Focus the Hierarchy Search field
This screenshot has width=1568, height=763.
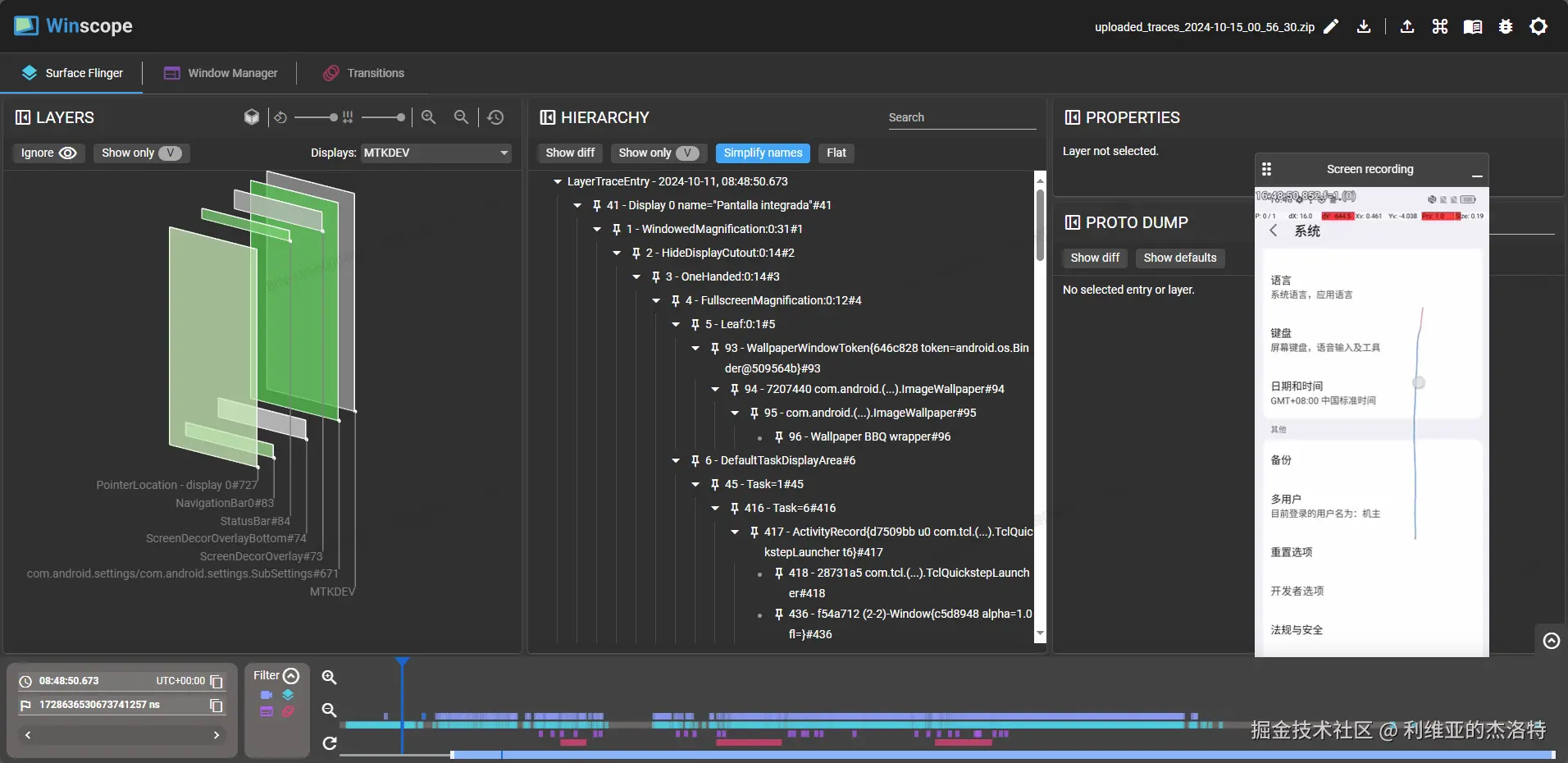pyautogui.click(x=962, y=117)
